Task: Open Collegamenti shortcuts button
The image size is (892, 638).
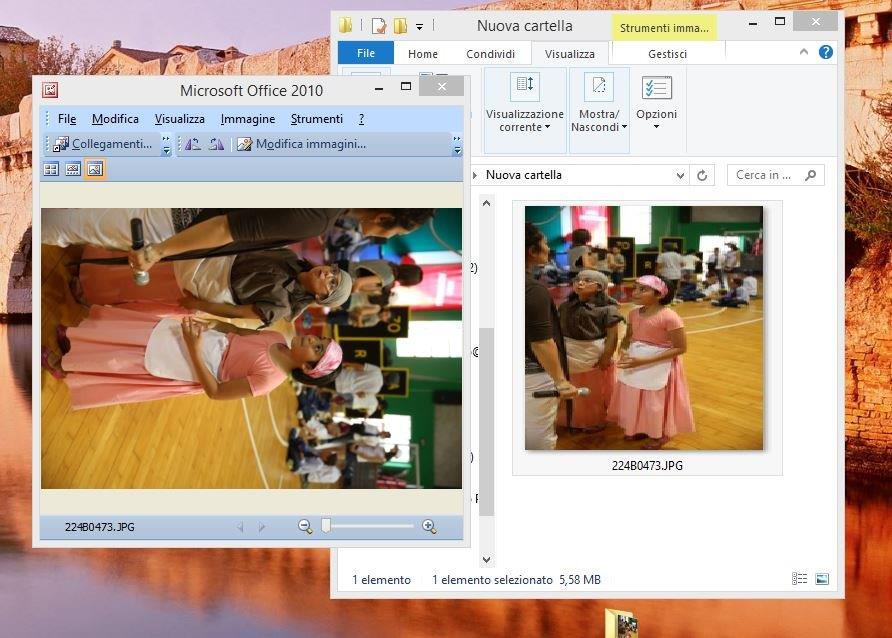Action: 102,144
